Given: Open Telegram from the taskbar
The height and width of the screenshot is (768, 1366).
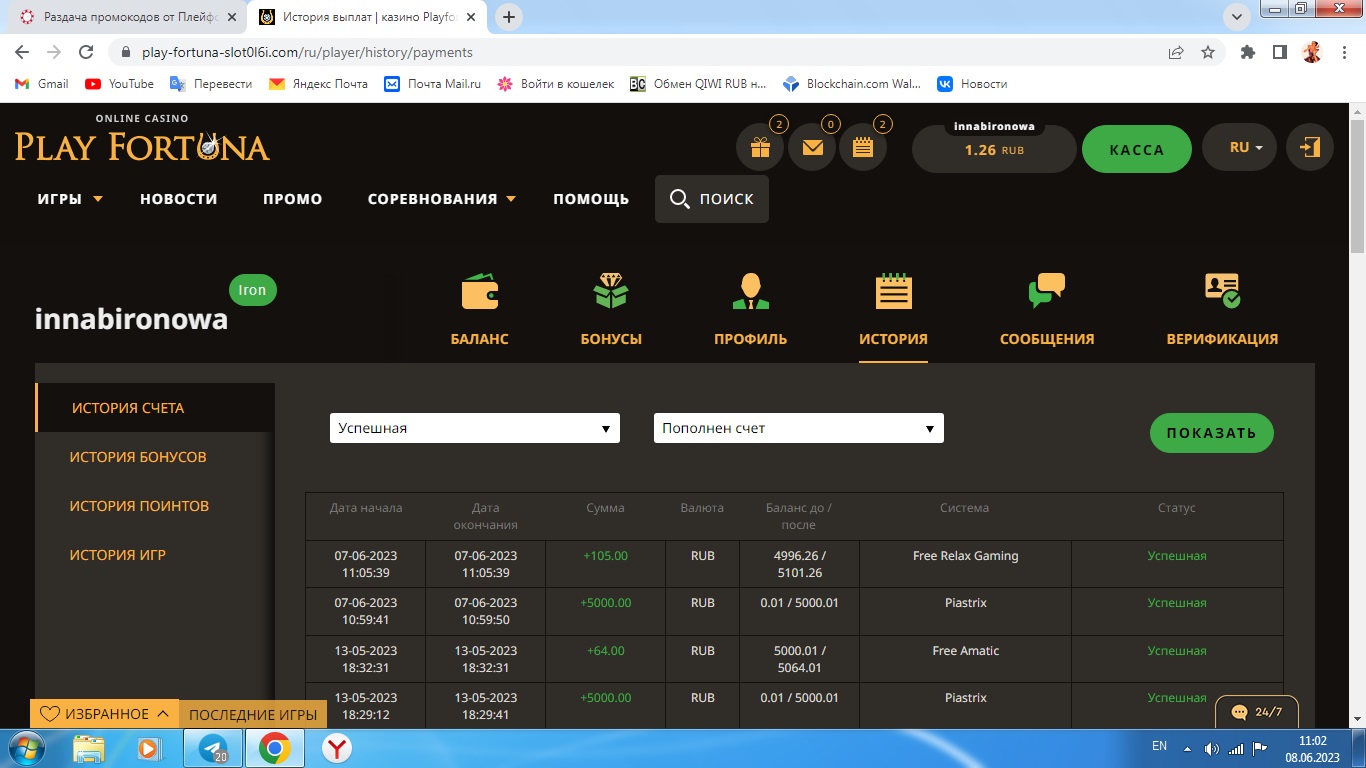Looking at the screenshot, I should [213, 748].
